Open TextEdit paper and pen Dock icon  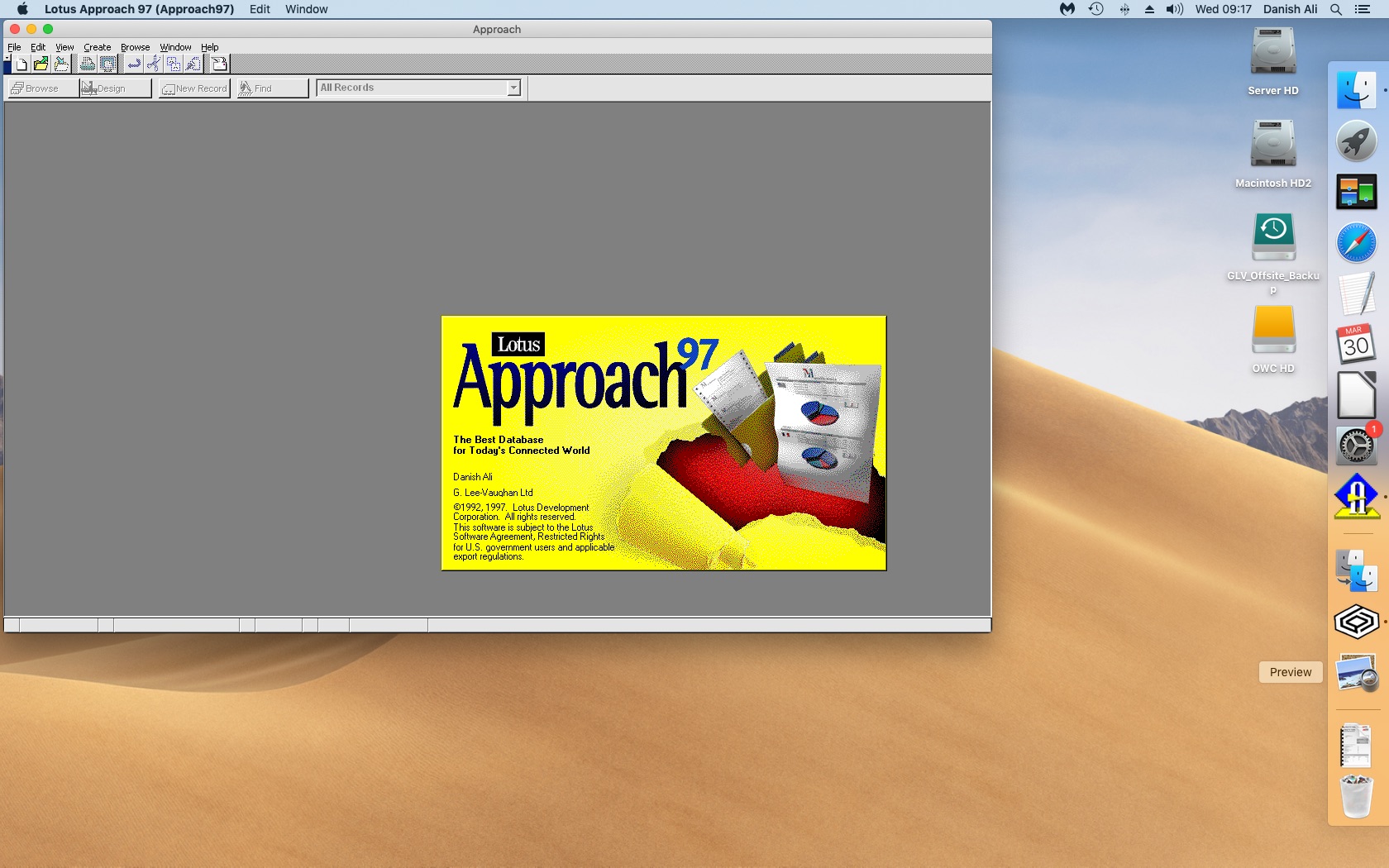(x=1357, y=293)
